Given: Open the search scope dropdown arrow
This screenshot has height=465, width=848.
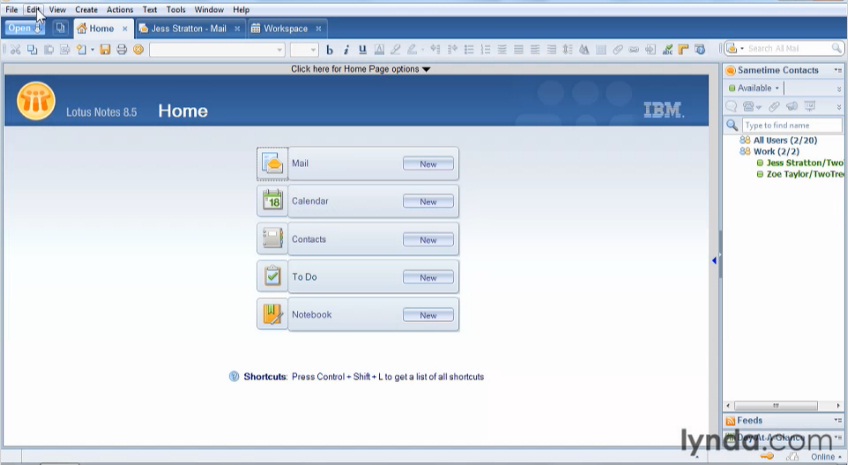Looking at the screenshot, I should [742, 49].
